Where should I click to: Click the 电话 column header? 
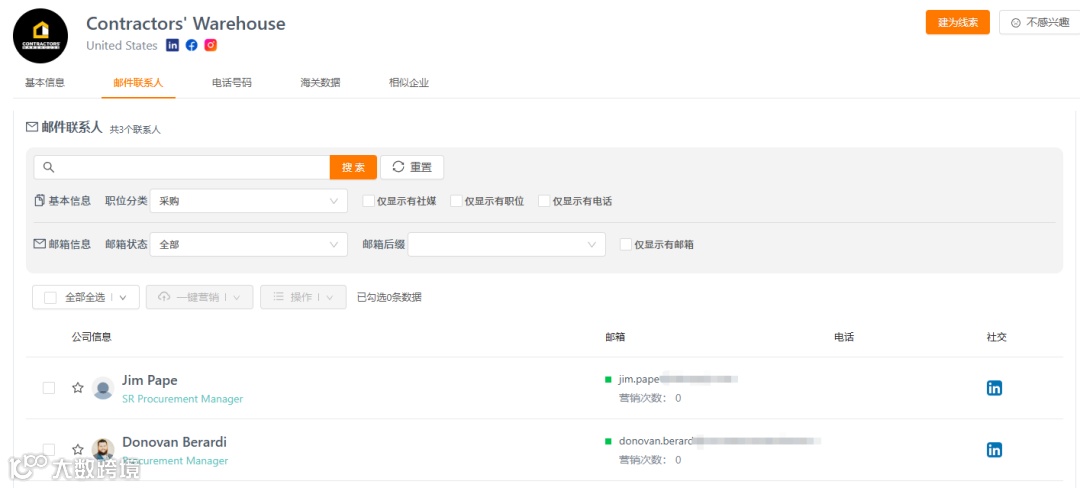pos(844,337)
